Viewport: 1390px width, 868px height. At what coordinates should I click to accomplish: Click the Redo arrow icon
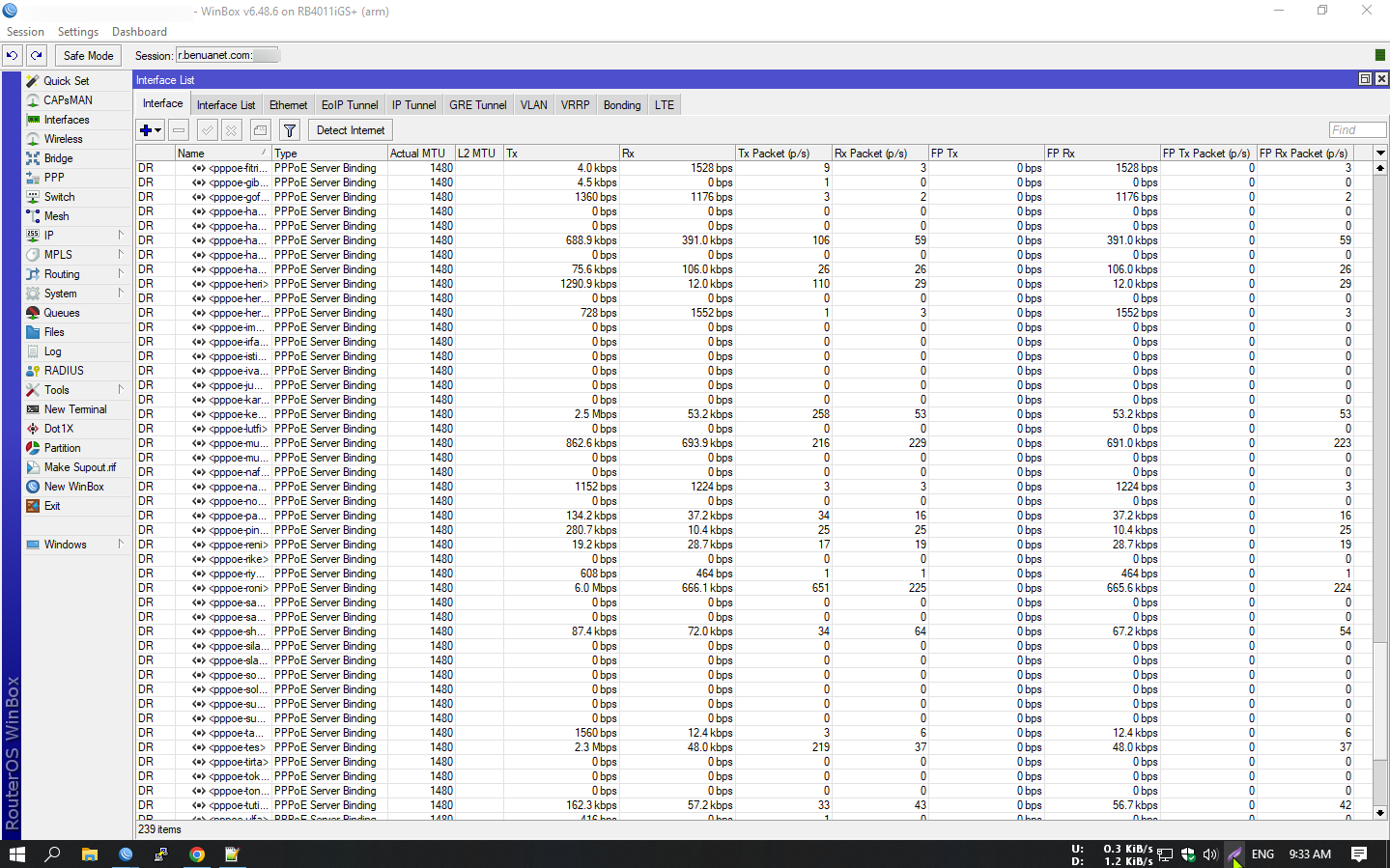pyautogui.click(x=37, y=56)
